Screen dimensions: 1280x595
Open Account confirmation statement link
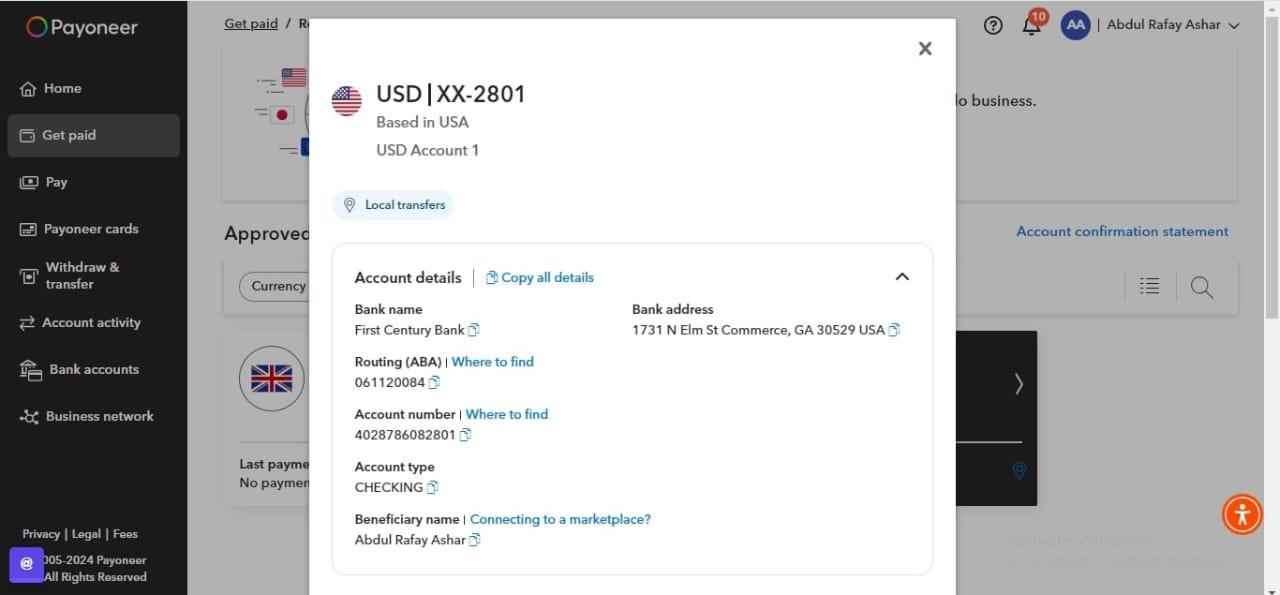tap(1122, 231)
